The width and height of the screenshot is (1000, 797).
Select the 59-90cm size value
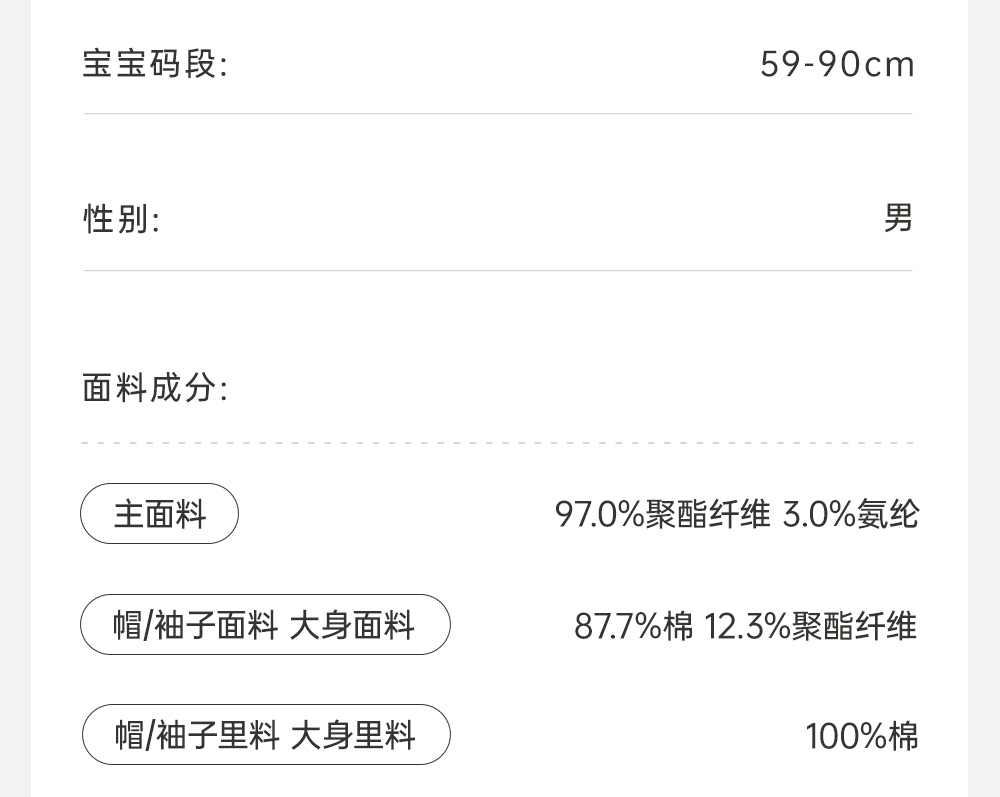(837, 65)
